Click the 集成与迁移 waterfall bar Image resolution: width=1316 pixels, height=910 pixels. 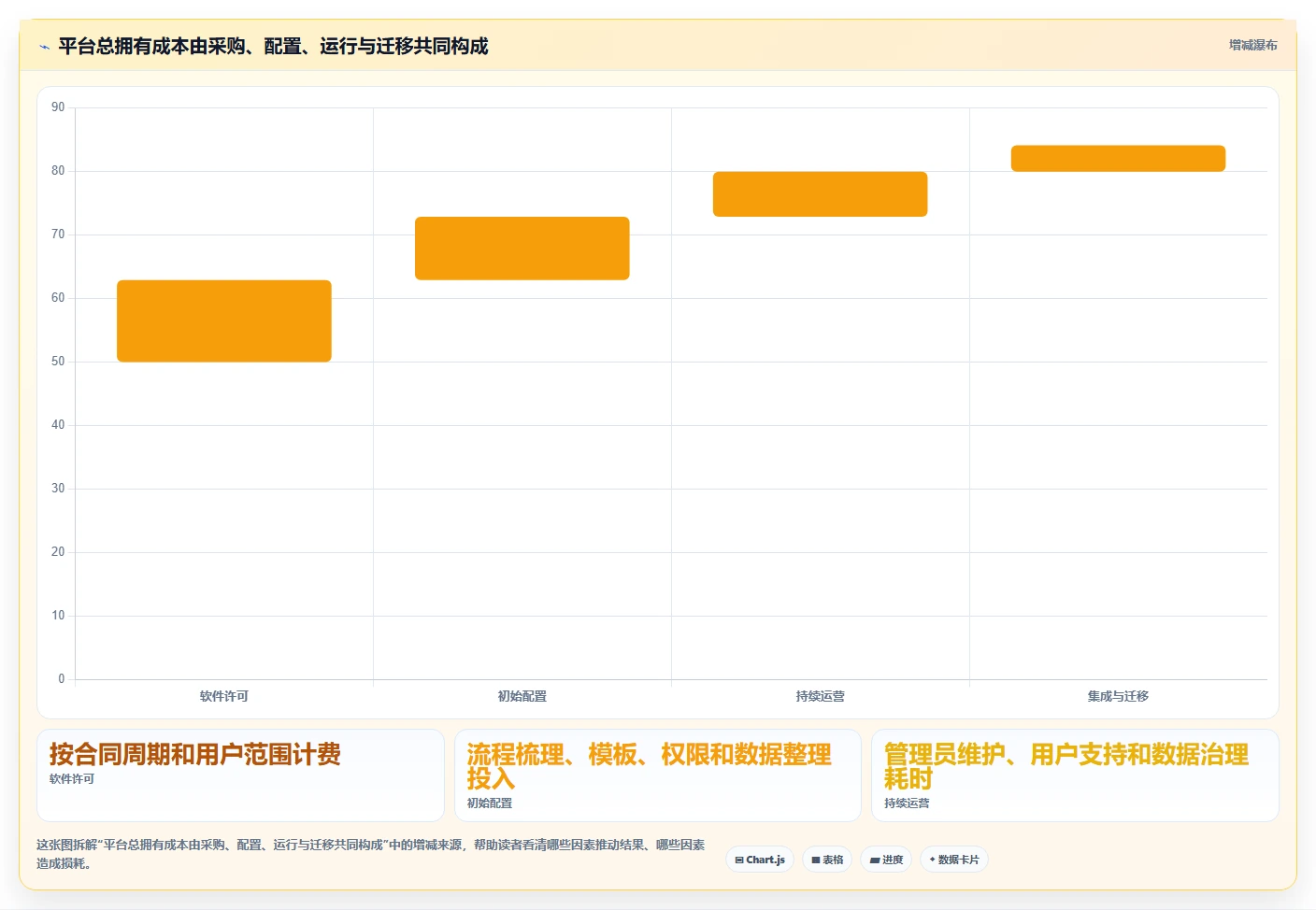click(x=1118, y=159)
